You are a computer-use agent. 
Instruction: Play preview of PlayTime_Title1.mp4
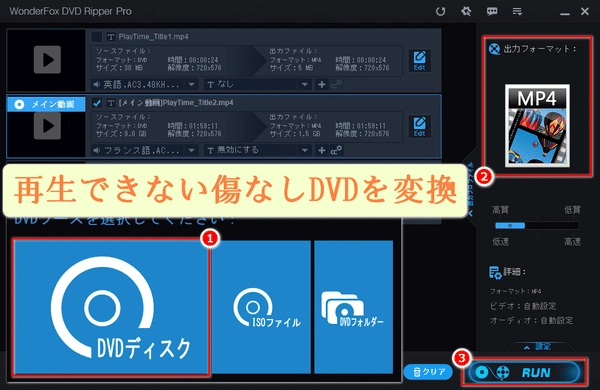tap(47, 60)
